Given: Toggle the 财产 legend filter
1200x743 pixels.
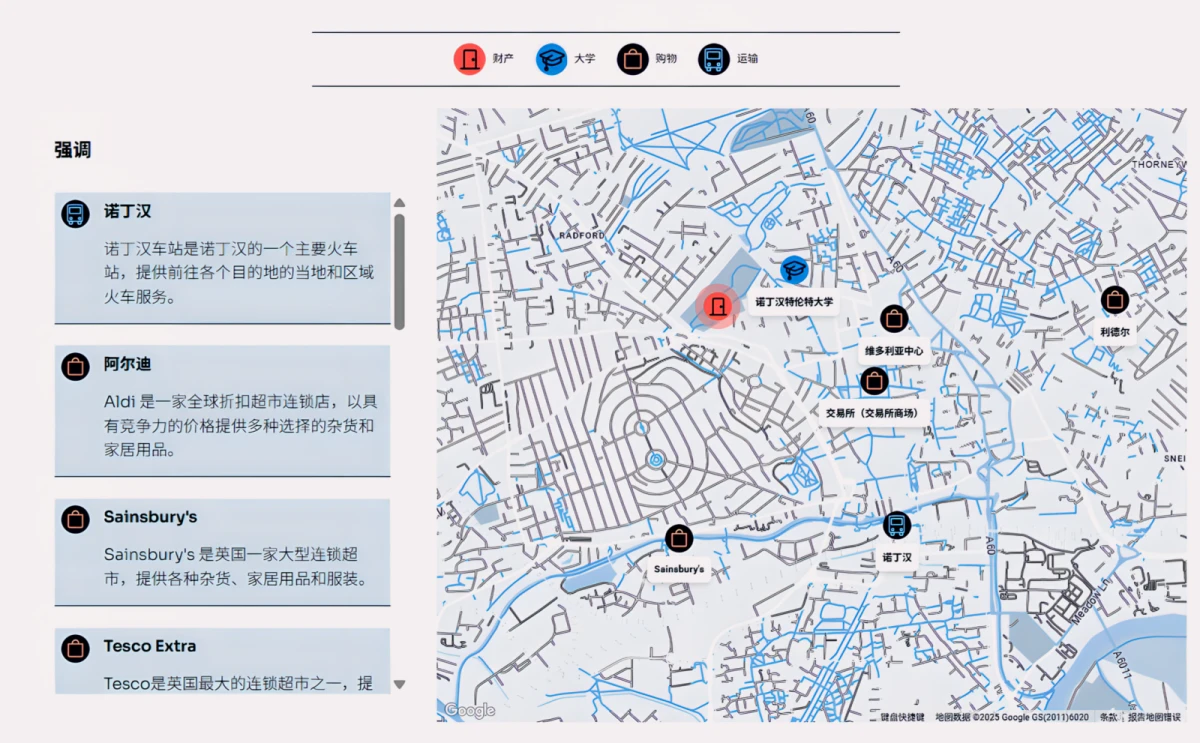Looking at the screenshot, I should 484,59.
